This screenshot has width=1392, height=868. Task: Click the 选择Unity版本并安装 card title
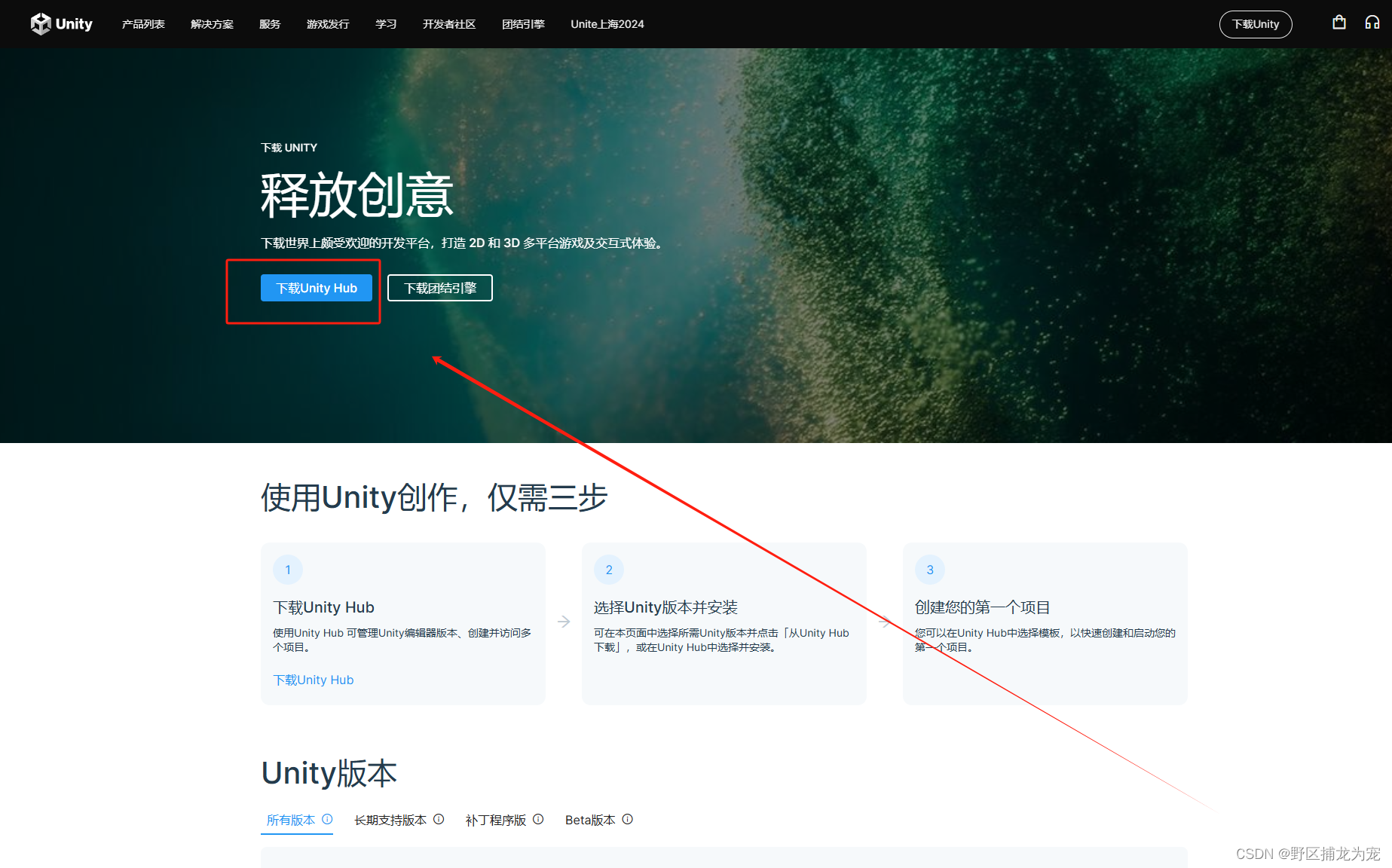pyautogui.click(x=665, y=607)
